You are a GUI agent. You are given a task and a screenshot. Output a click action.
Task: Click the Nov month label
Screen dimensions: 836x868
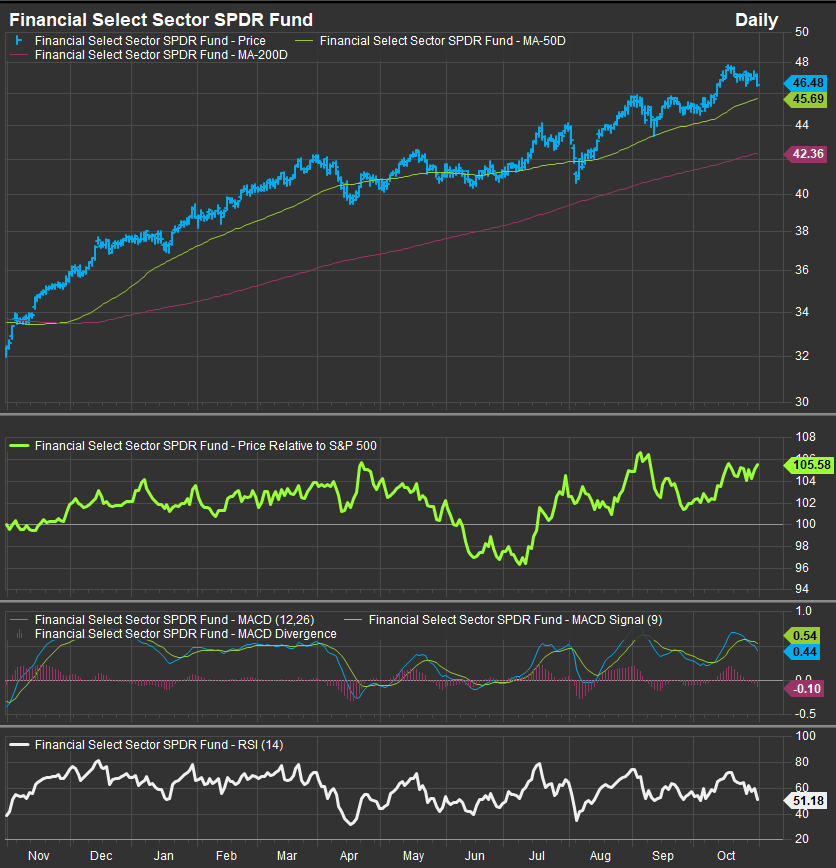tap(39, 856)
